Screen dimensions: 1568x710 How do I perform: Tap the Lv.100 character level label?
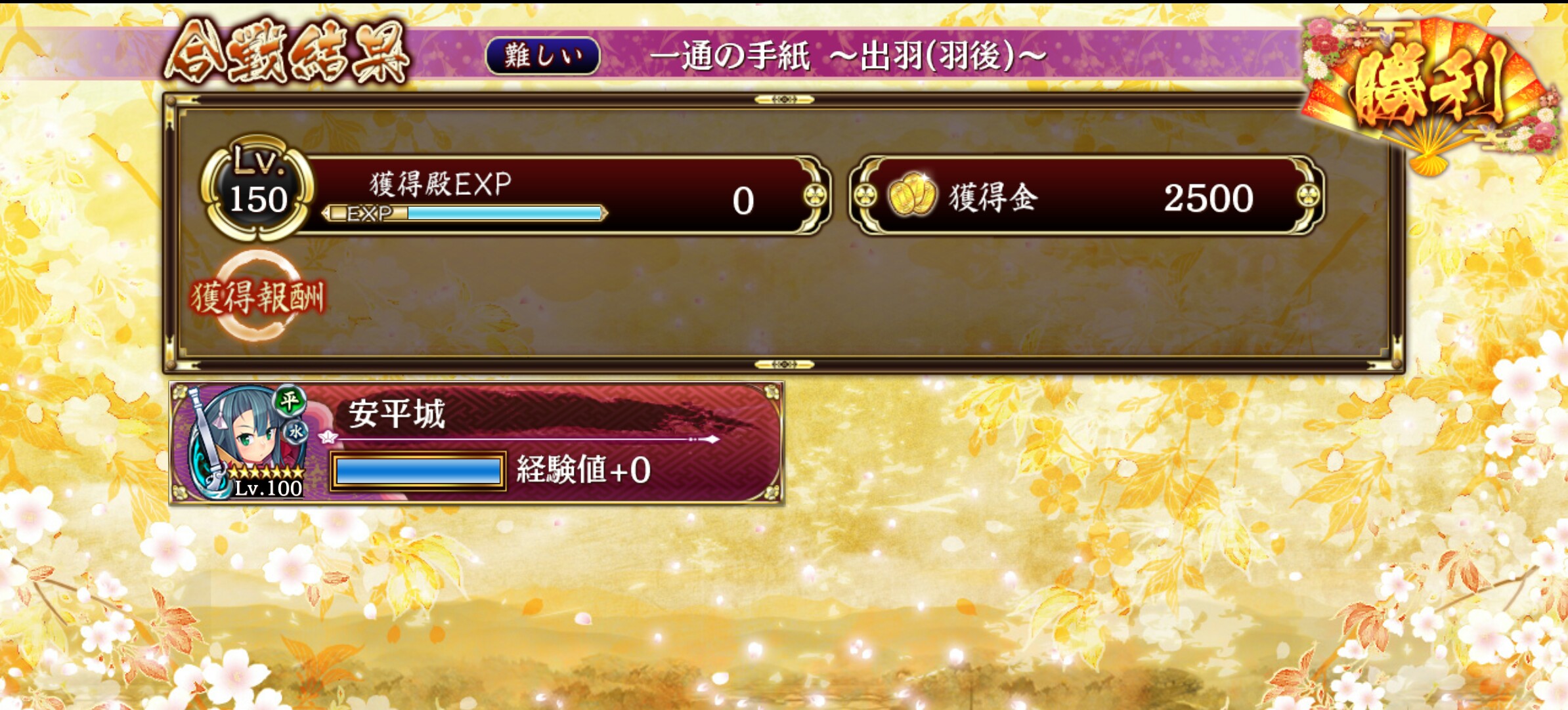click(268, 488)
